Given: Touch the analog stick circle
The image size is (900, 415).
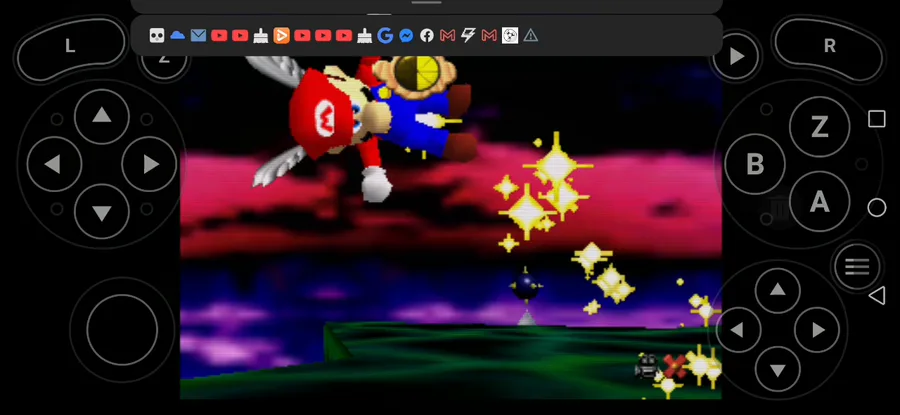Looking at the screenshot, I should click(x=122, y=329).
